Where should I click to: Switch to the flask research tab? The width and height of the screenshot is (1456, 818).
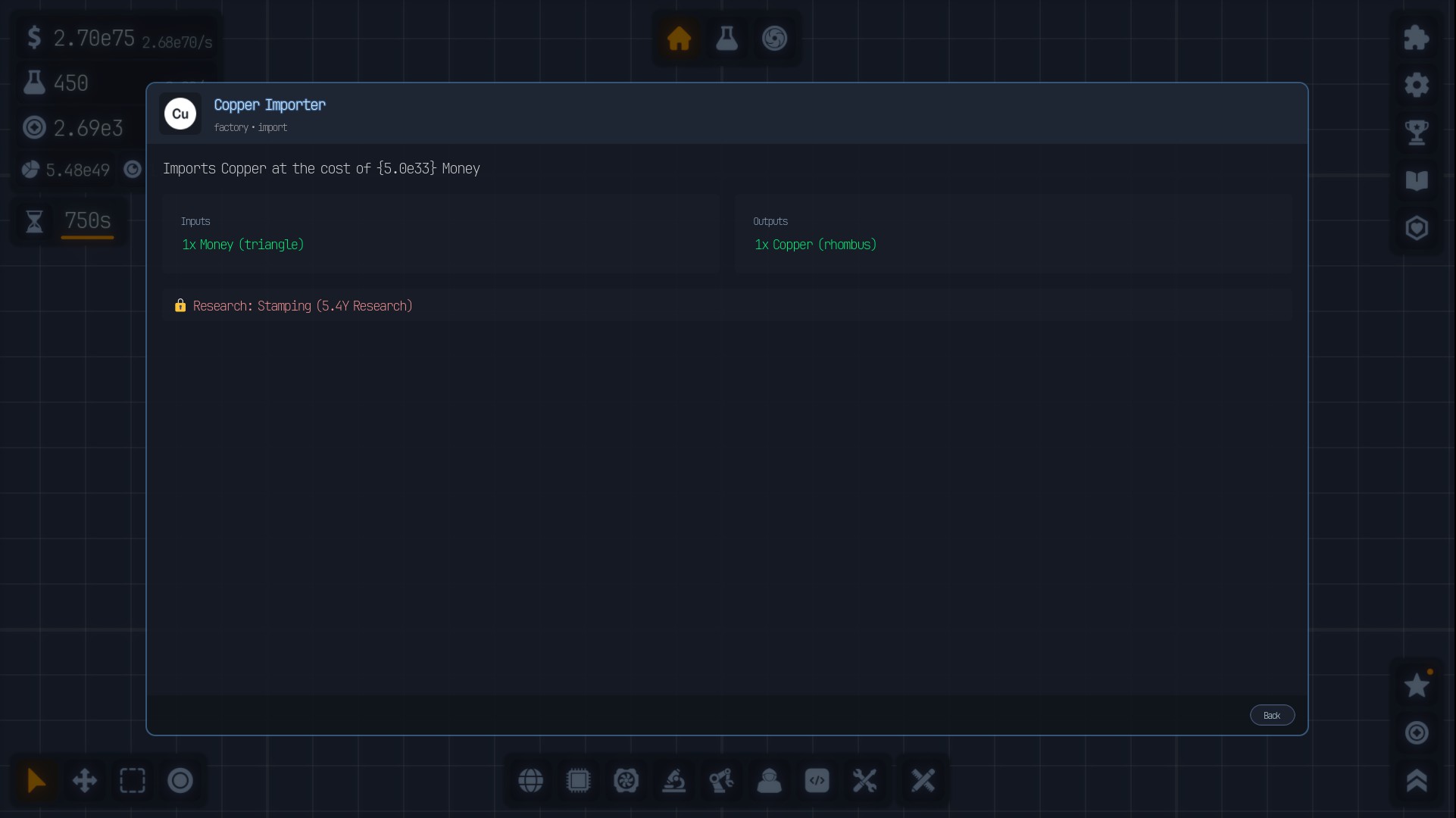[726, 38]
